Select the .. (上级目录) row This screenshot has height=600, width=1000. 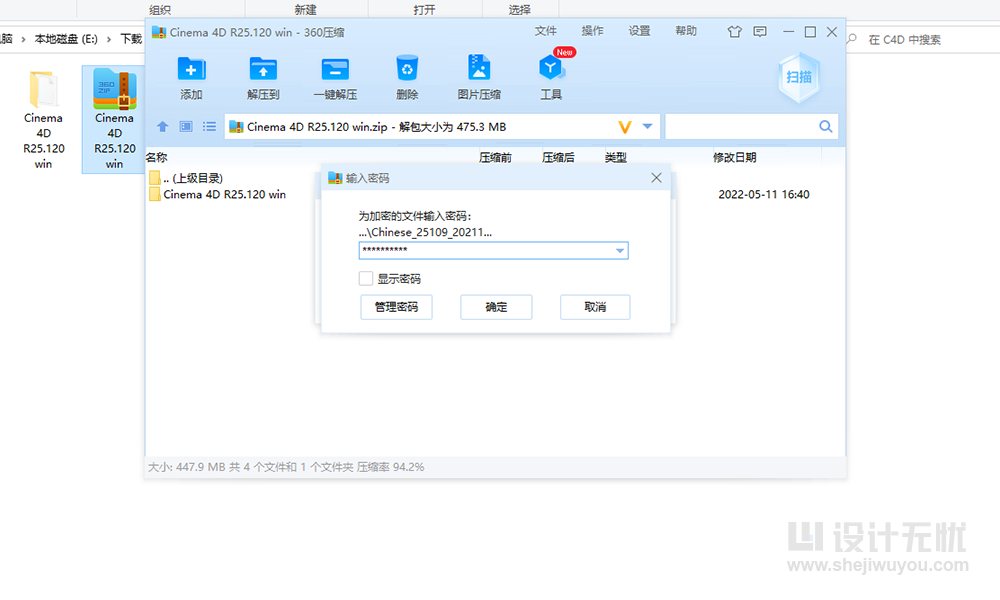[x=186, y=178]
